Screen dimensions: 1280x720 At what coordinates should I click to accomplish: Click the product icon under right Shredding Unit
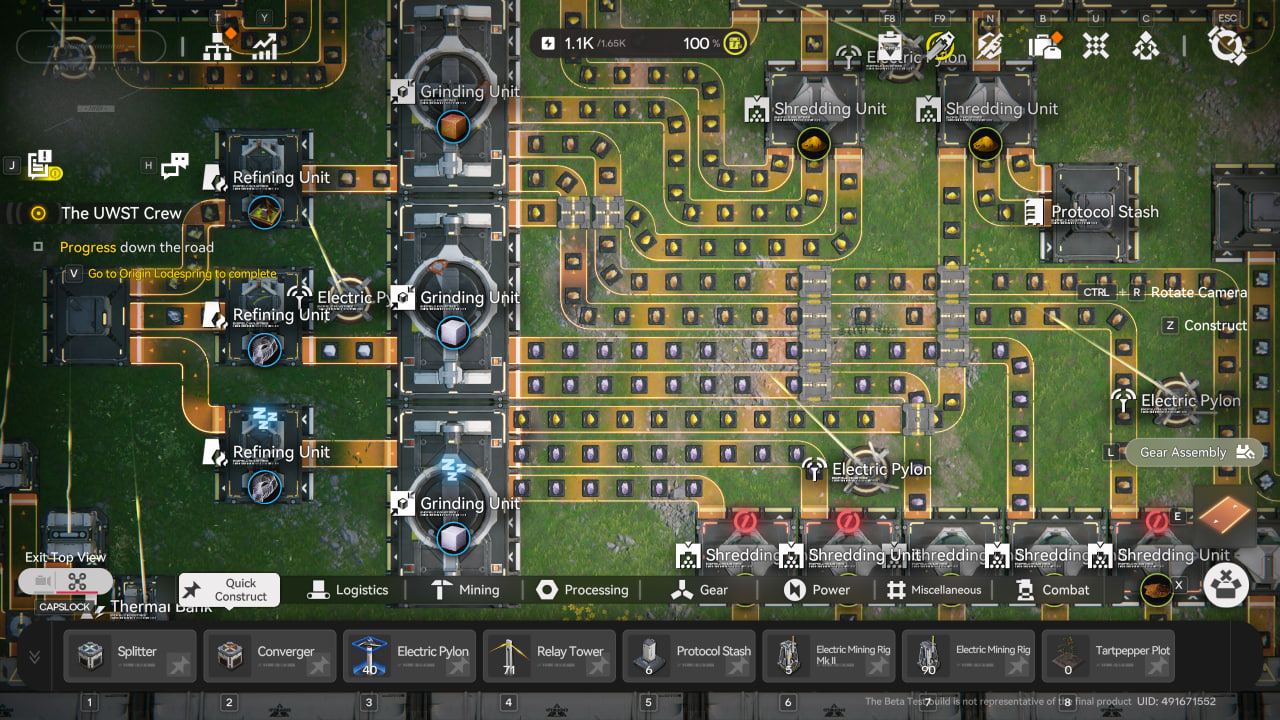(986, 144)
